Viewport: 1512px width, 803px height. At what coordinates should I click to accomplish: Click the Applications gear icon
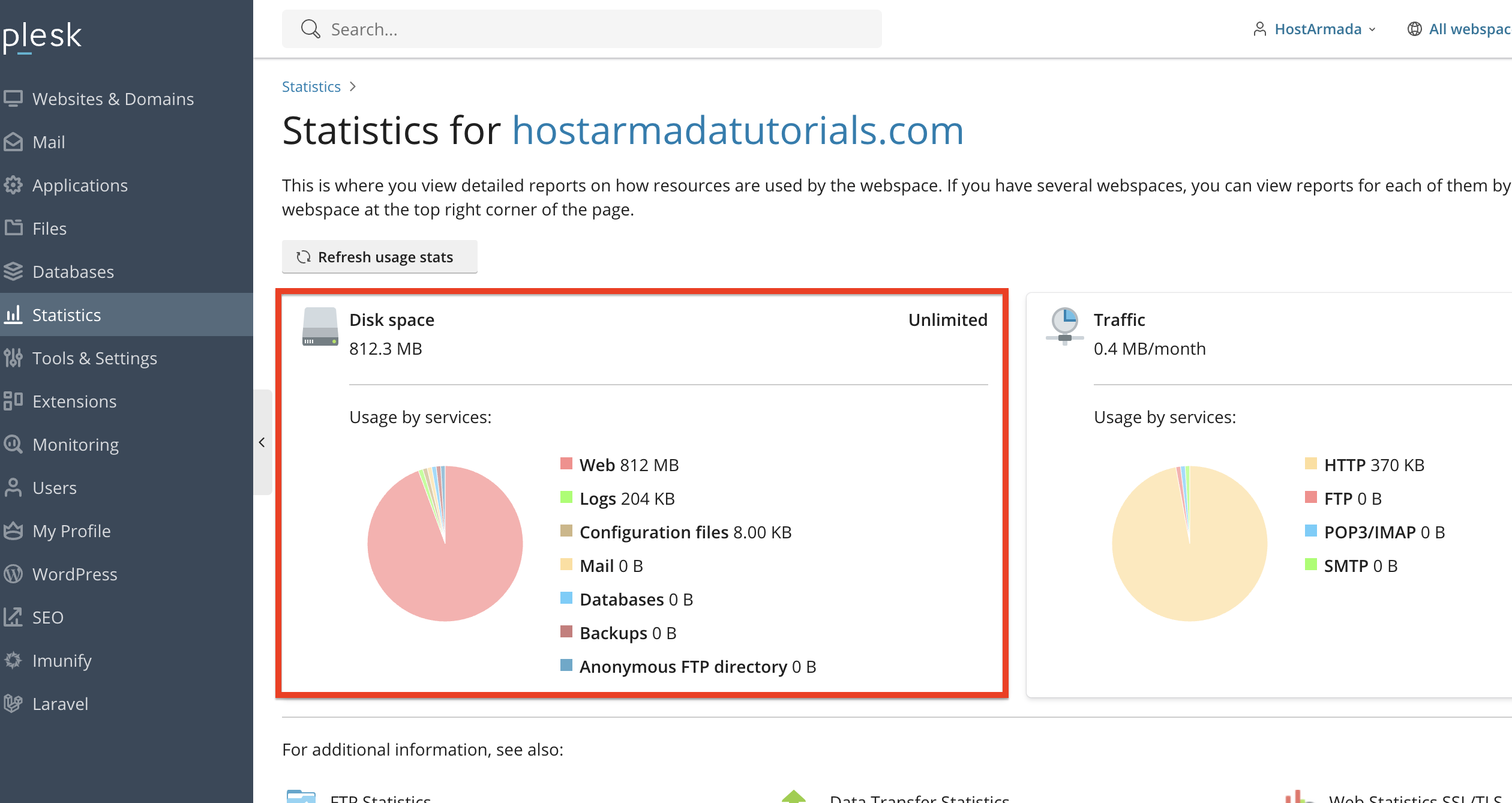13,185
